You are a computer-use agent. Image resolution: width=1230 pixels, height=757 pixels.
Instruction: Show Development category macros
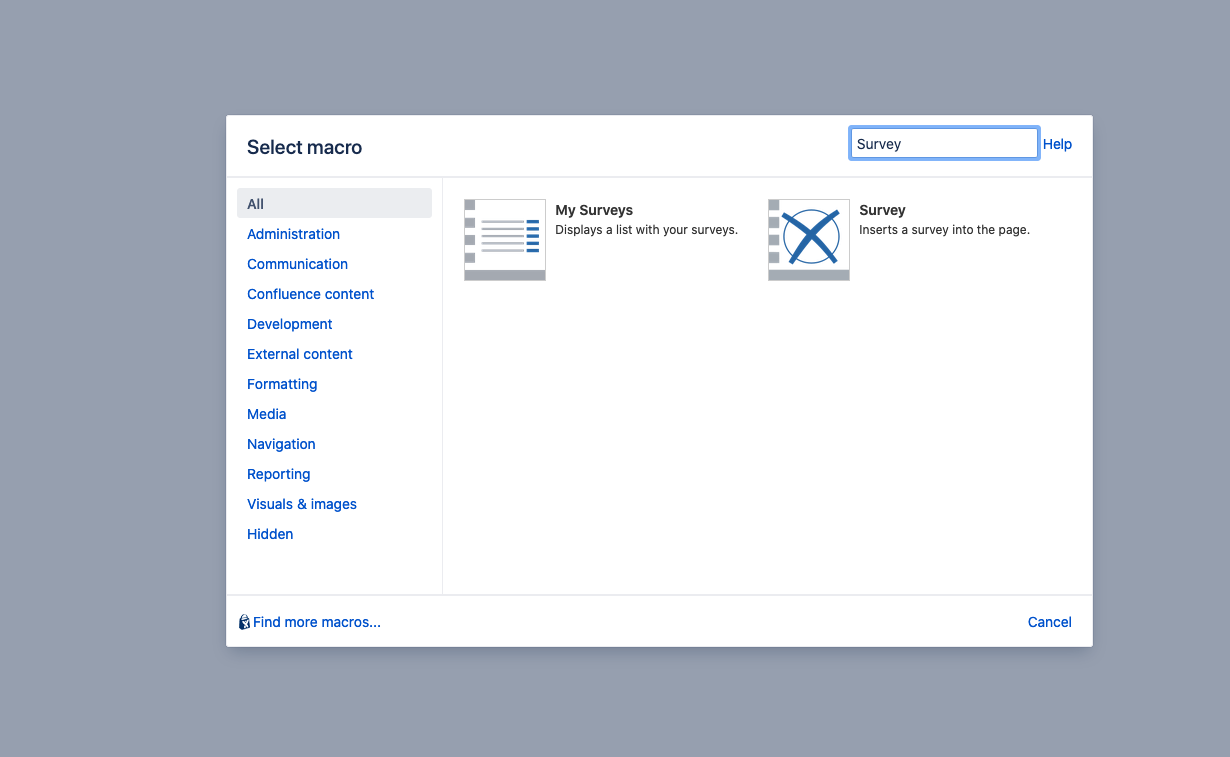click(x=289, y=324)
